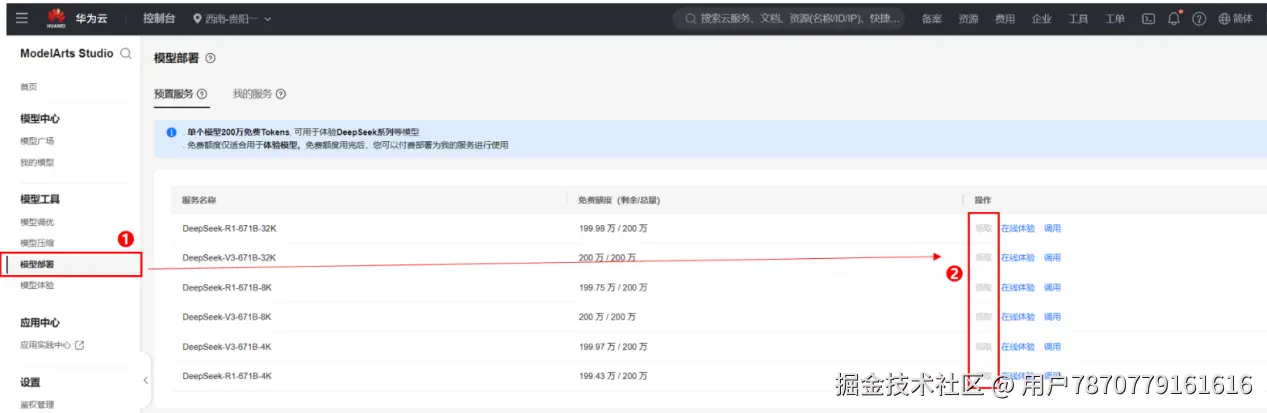The image size is (1267, 413).
Task: Click the blue info icon in notice banner
Action: [x=172, y=132]
